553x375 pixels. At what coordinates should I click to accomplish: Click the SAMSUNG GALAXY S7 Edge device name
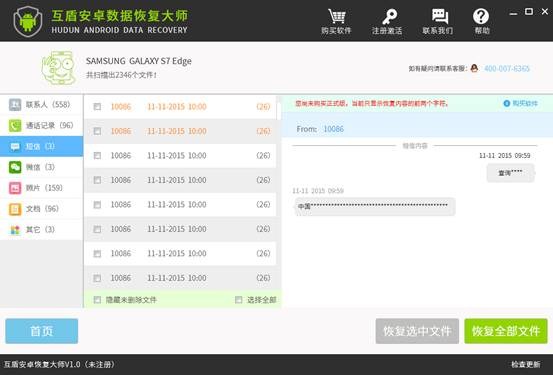point(139,61)
